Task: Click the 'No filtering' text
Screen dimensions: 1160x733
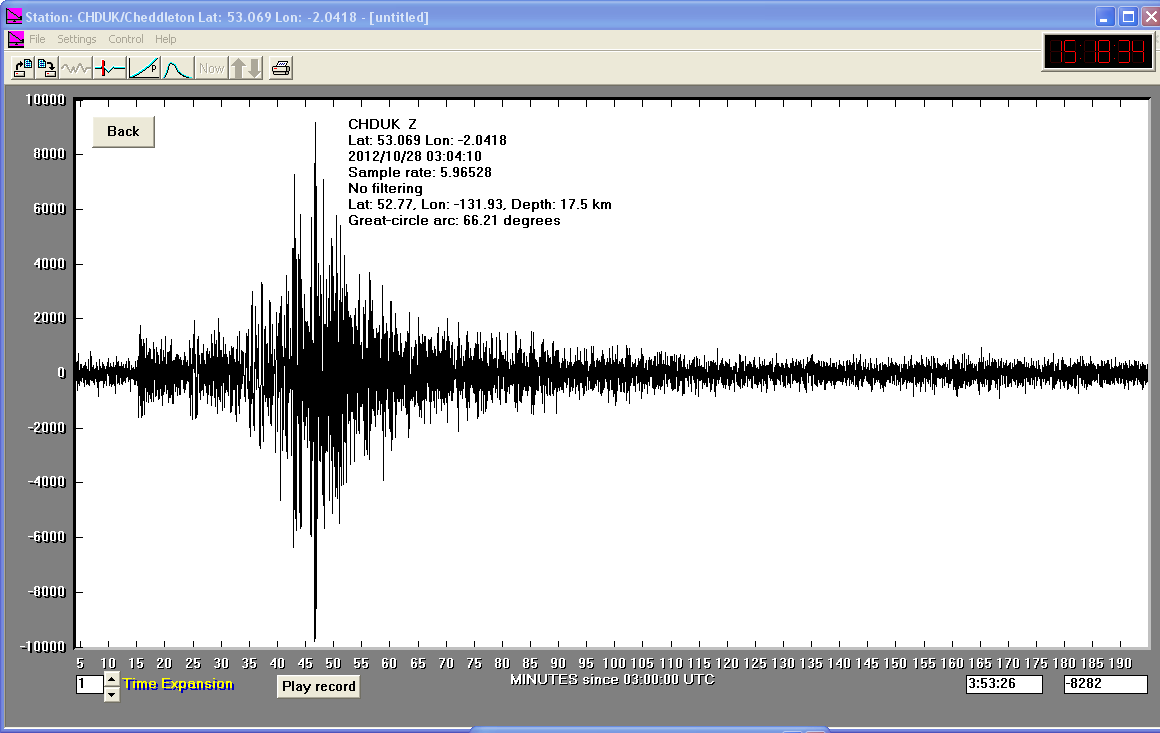Action: (385, 189)
